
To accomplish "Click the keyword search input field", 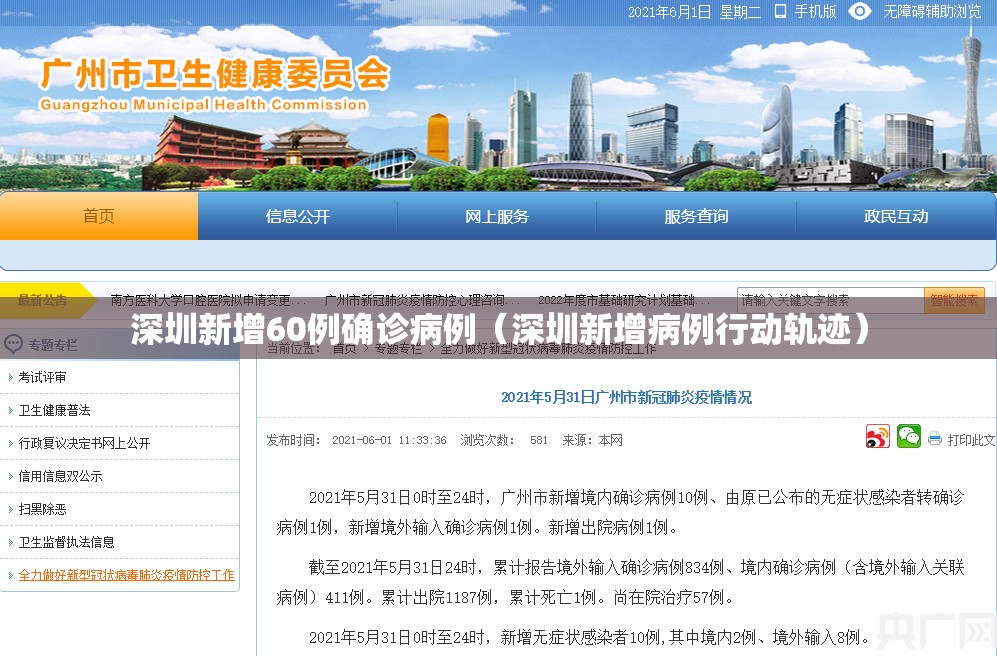I will (x=830, y=300).
